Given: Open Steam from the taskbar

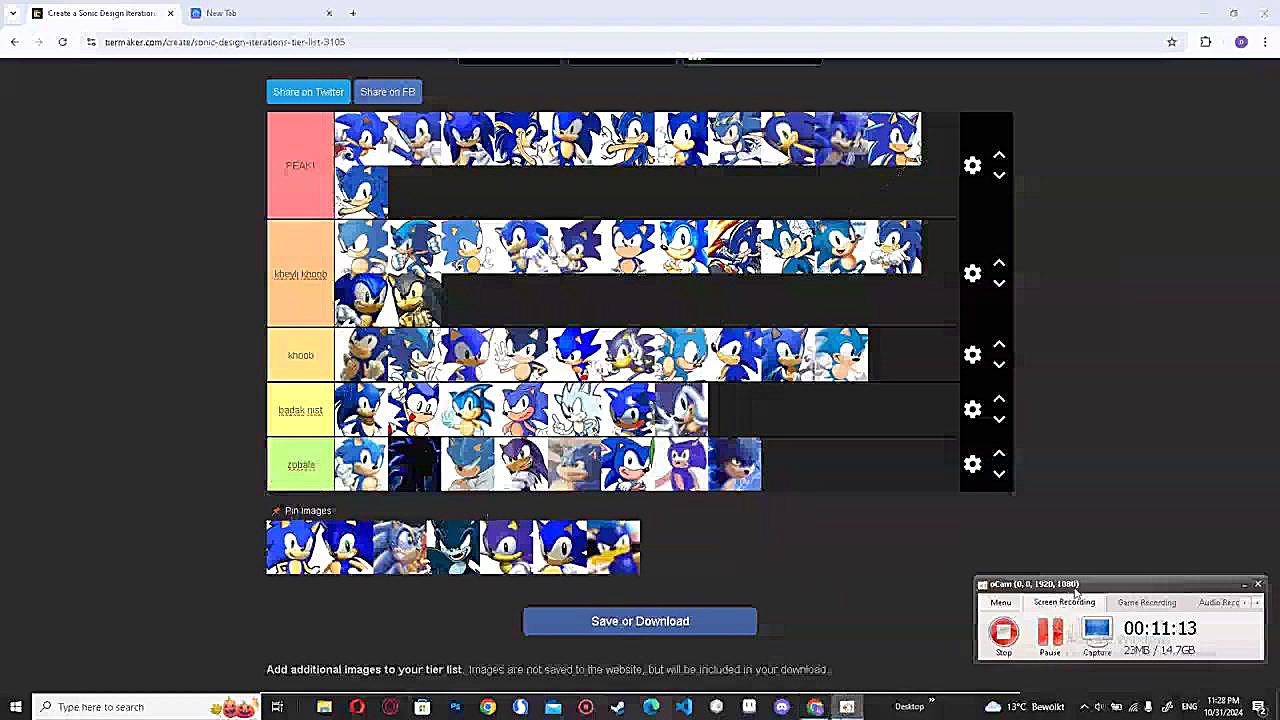Looking at the screenshot, I should (x=618, y=707).
